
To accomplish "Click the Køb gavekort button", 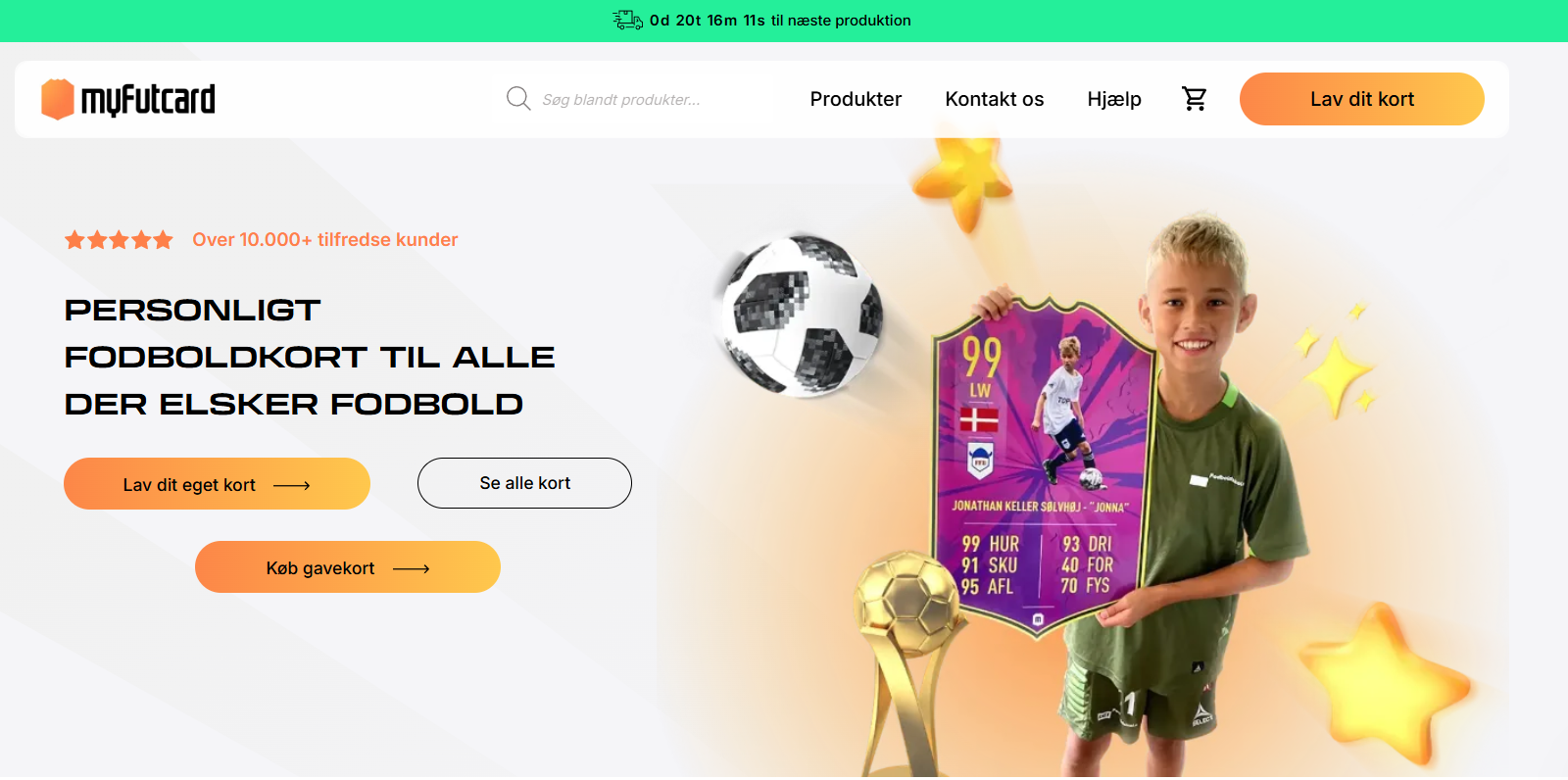I will click(348, 567).
